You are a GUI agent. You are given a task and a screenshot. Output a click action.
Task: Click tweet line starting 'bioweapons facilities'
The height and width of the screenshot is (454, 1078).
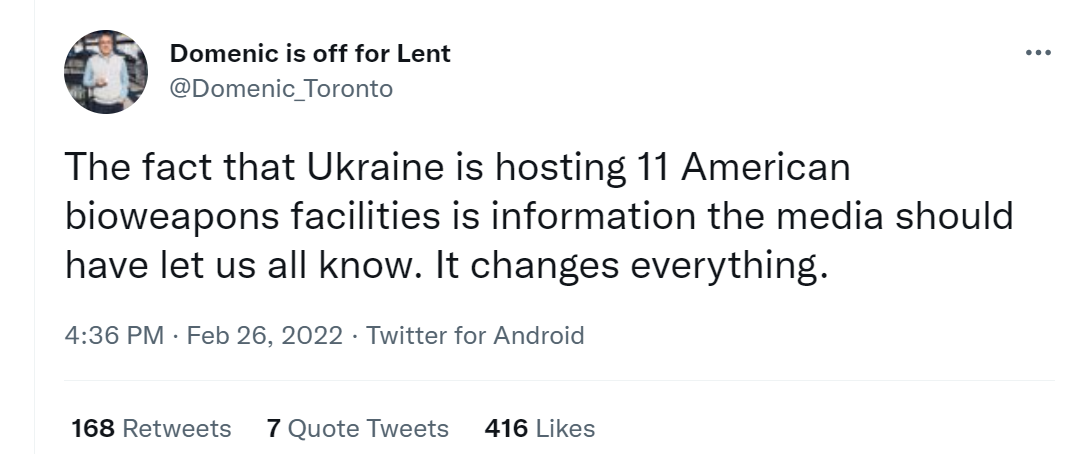pyautogui.click(x=539, y=217)
